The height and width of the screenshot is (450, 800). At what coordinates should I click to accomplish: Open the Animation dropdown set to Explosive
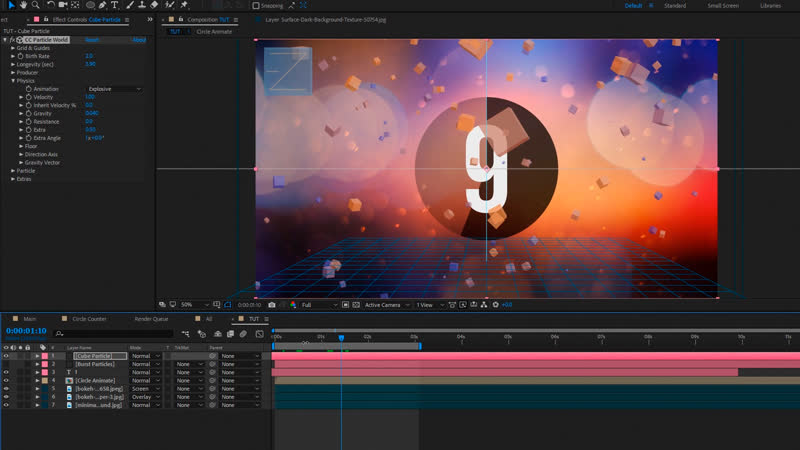pyautogui.click(x=114, y=88)
